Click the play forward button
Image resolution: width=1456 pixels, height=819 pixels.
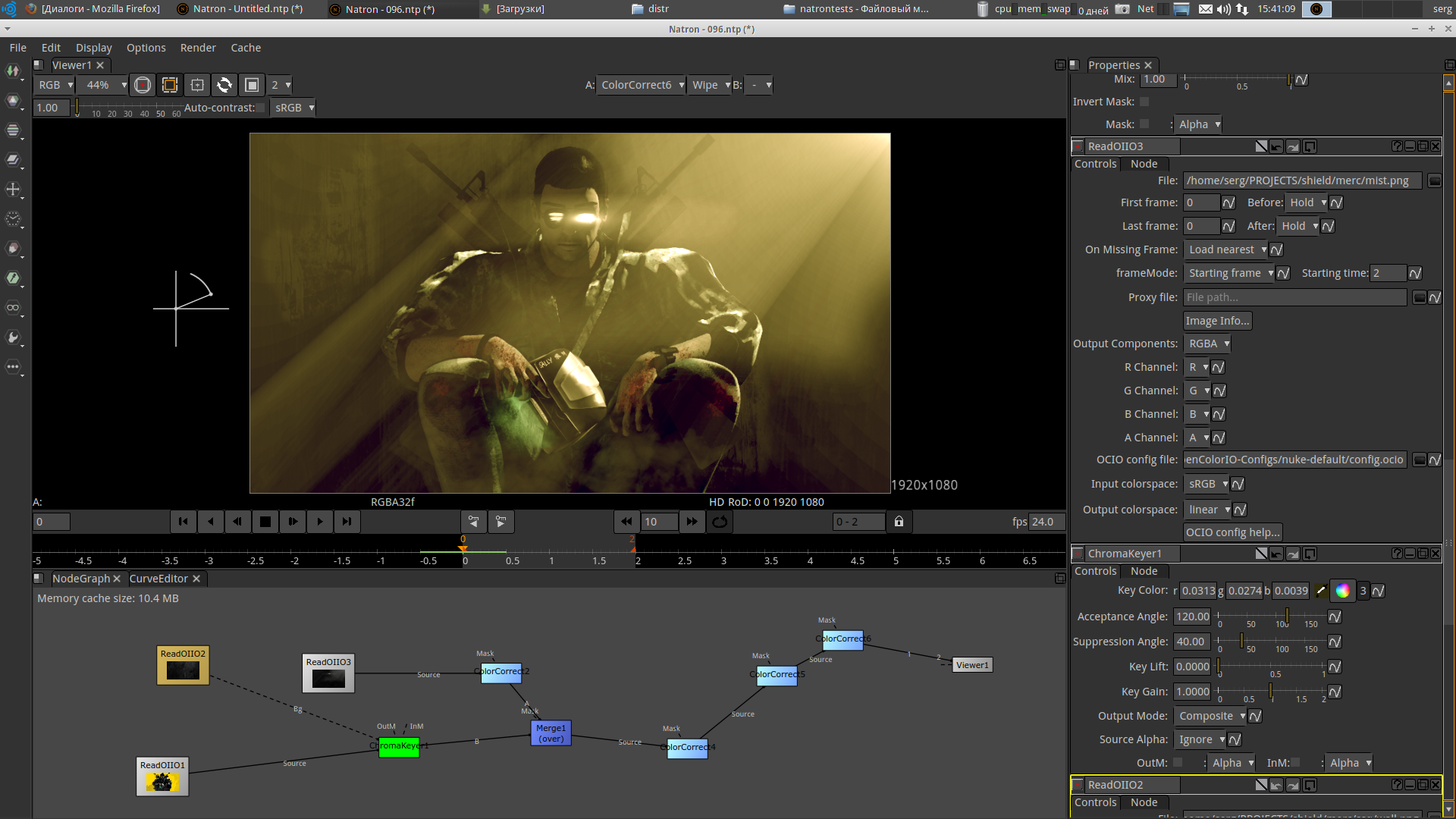[x=320, y=522]
